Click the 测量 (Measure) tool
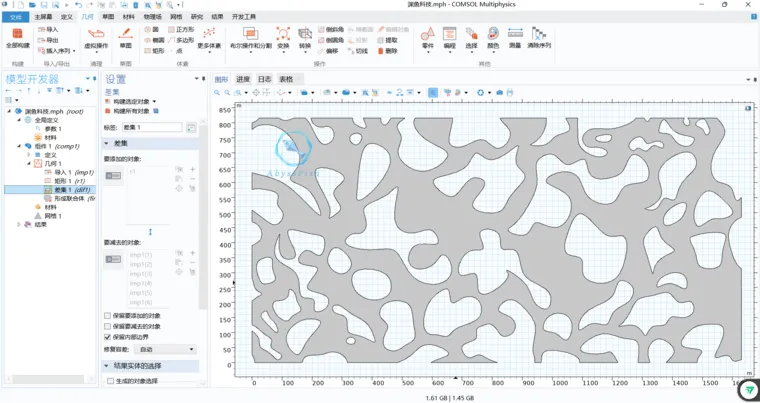The image size is (760, 403). pyautogui.click(x=515, y=38)
